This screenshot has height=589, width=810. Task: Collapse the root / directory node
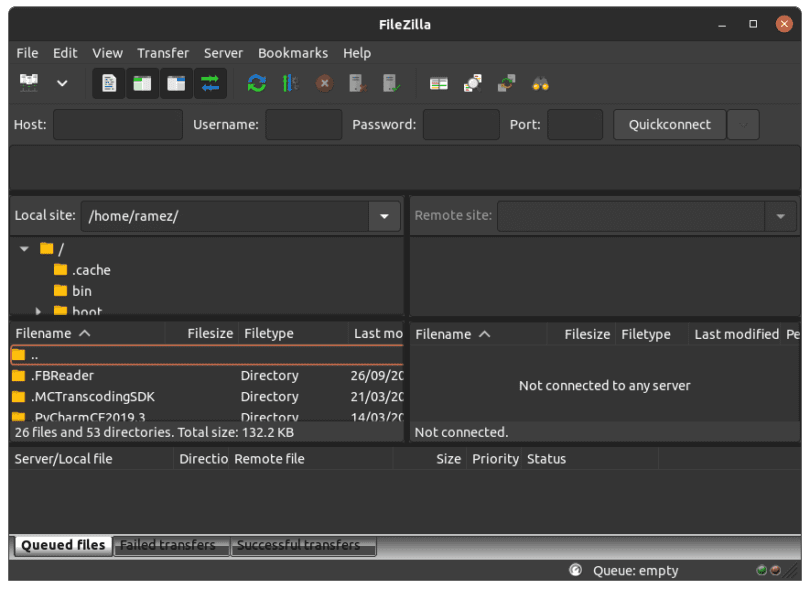tap(24, 248)
